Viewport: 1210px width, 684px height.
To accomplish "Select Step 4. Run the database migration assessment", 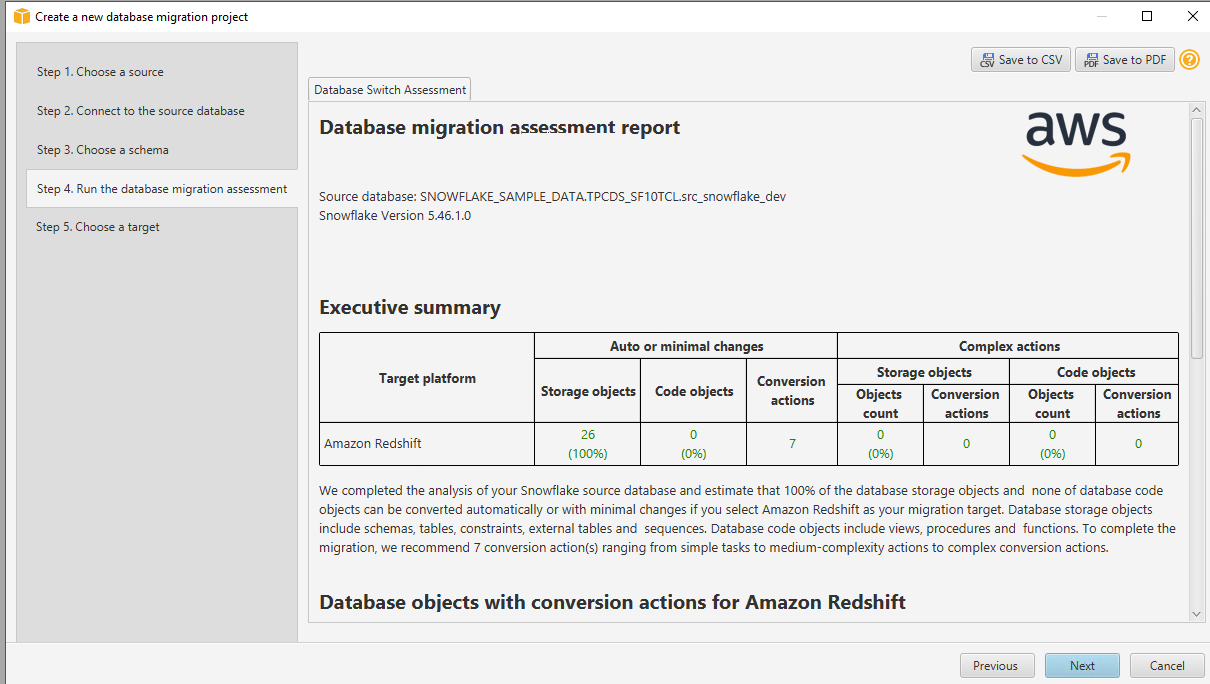I will [162, 189].
